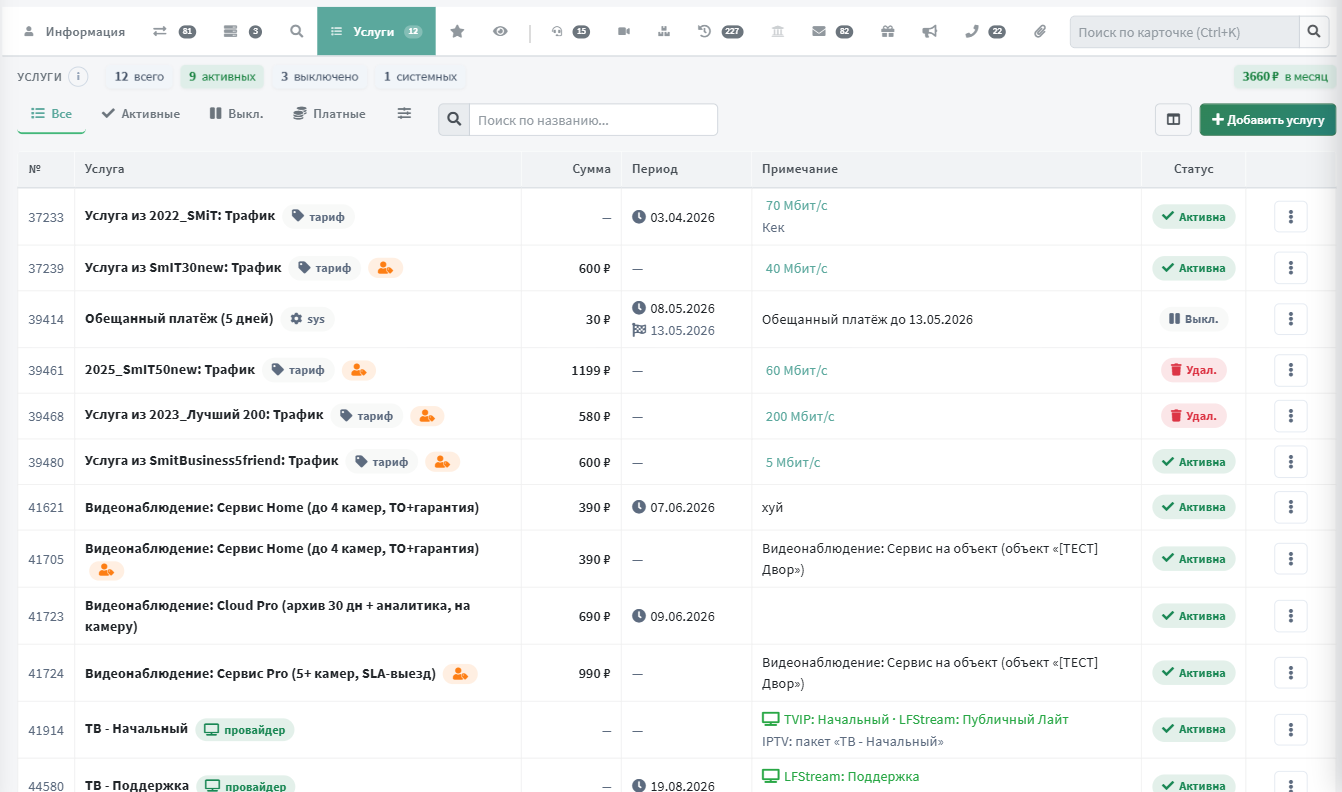Filter by 9 активных chip
Screen dimensions: 1342x792
click(x=222, y=77)
